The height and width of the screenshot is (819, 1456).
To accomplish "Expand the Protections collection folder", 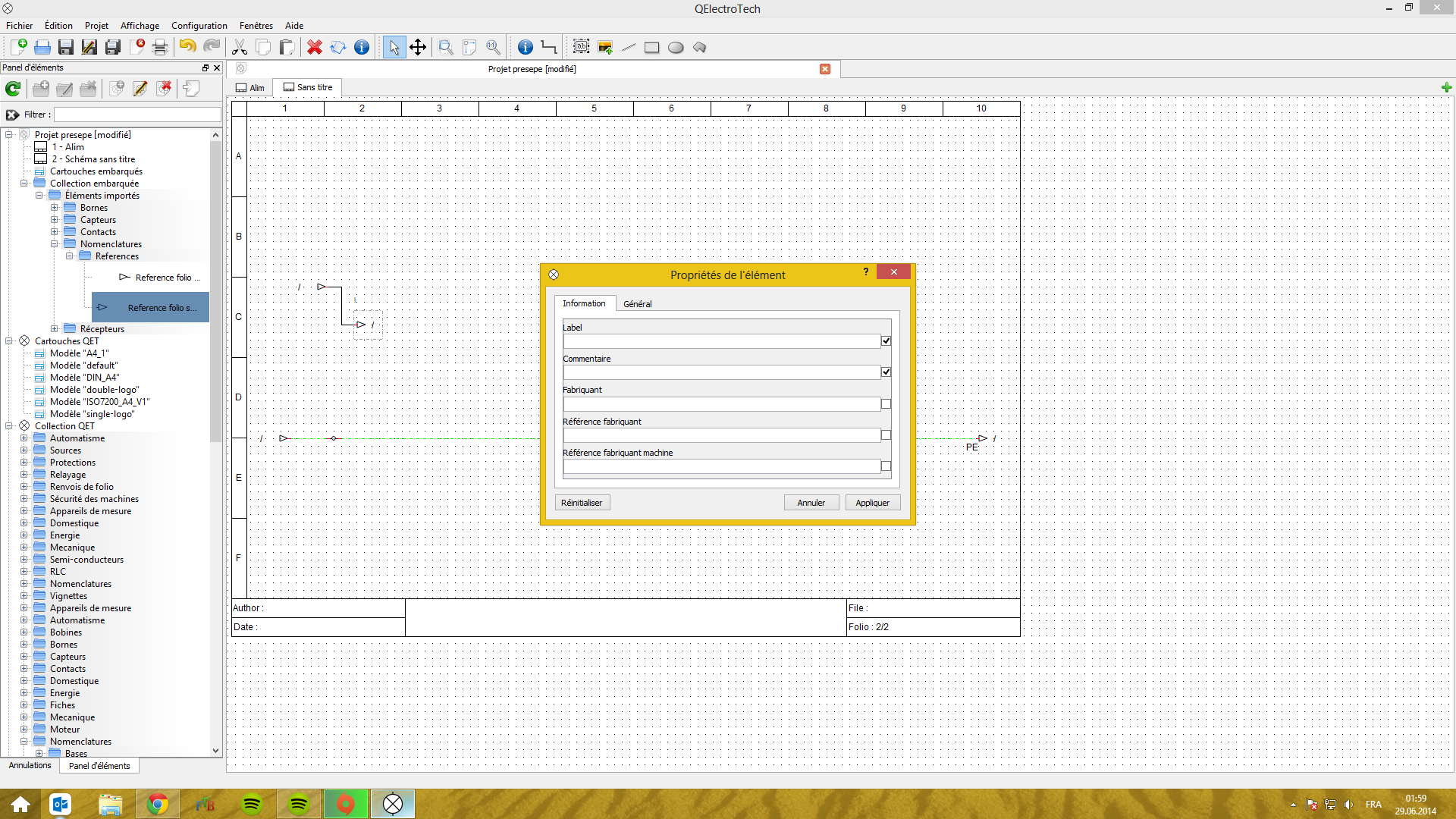I will 24,463.
